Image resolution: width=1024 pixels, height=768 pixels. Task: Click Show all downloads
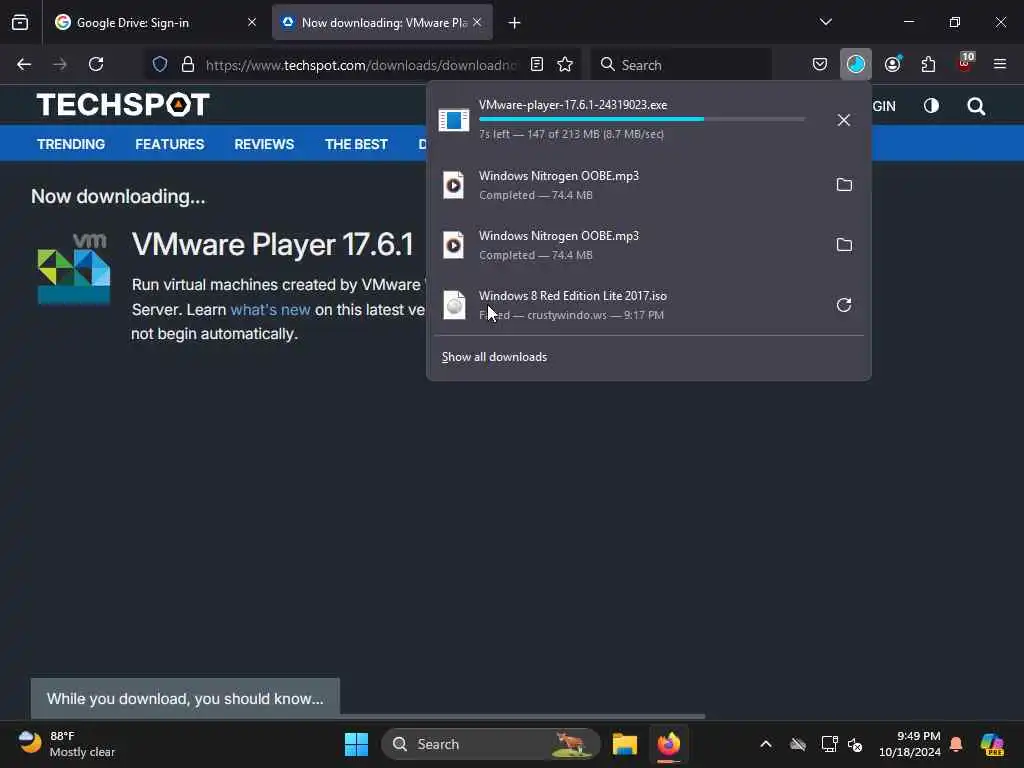click(x=494, y=357)
